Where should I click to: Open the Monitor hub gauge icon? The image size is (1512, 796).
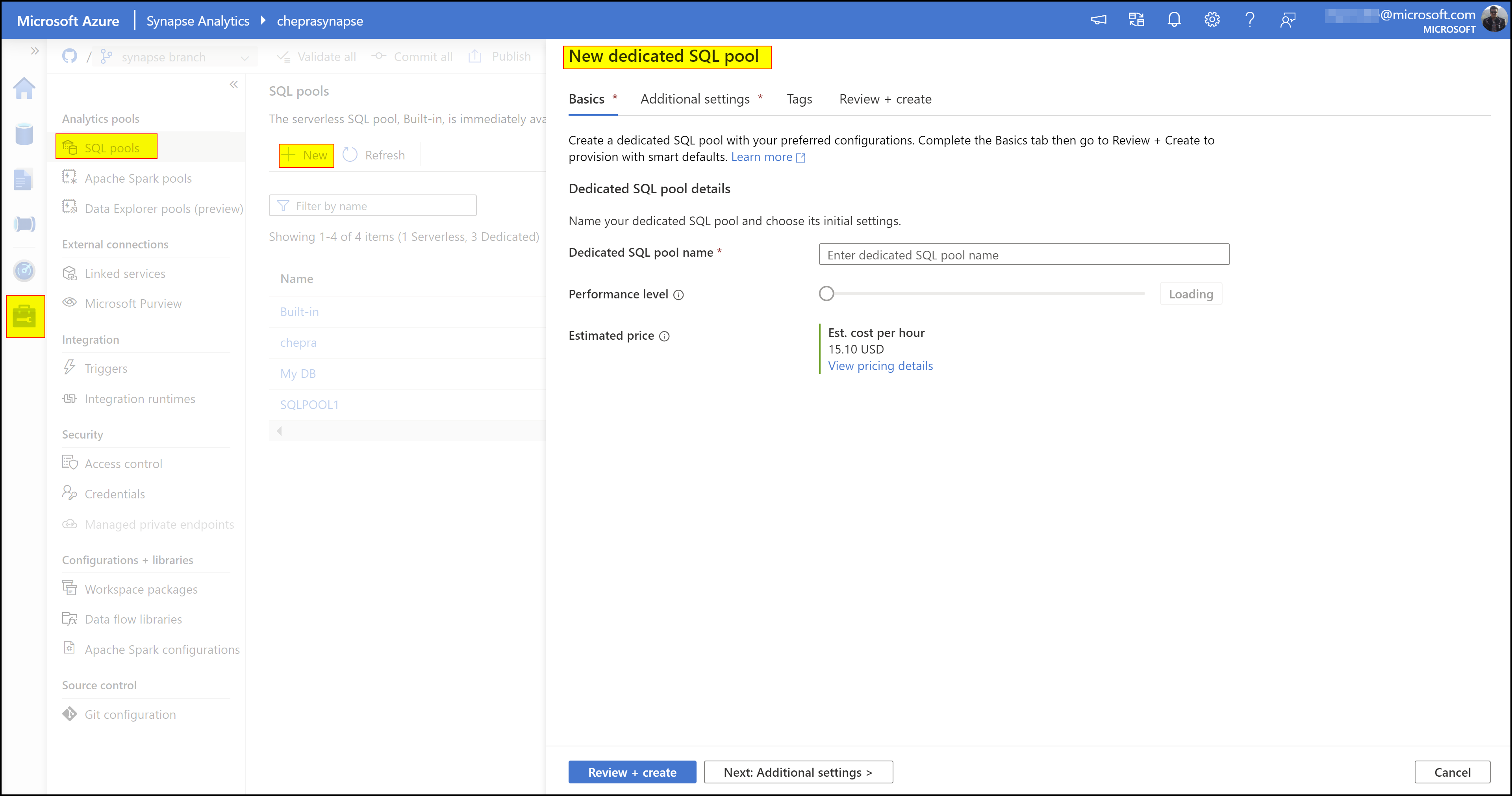(x=24, y=270)
